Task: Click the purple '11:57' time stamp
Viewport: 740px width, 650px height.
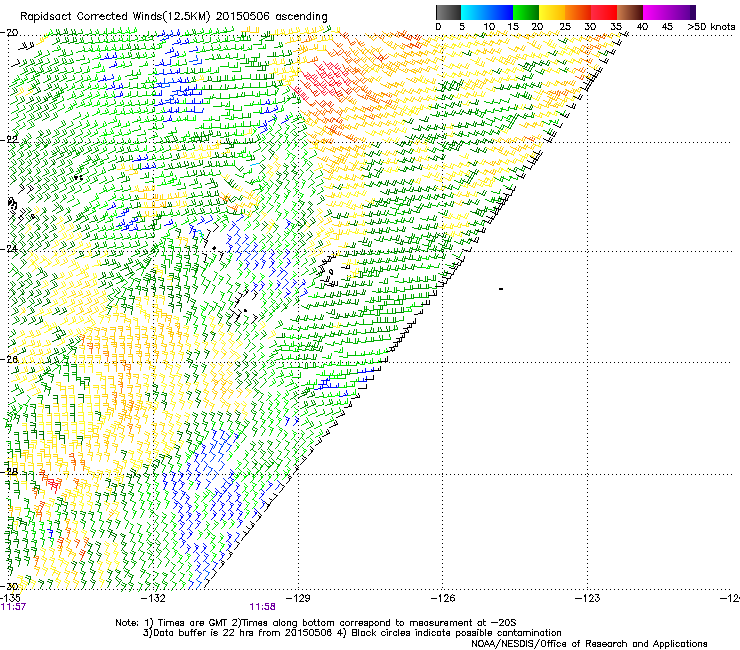Action: (13, 607)
